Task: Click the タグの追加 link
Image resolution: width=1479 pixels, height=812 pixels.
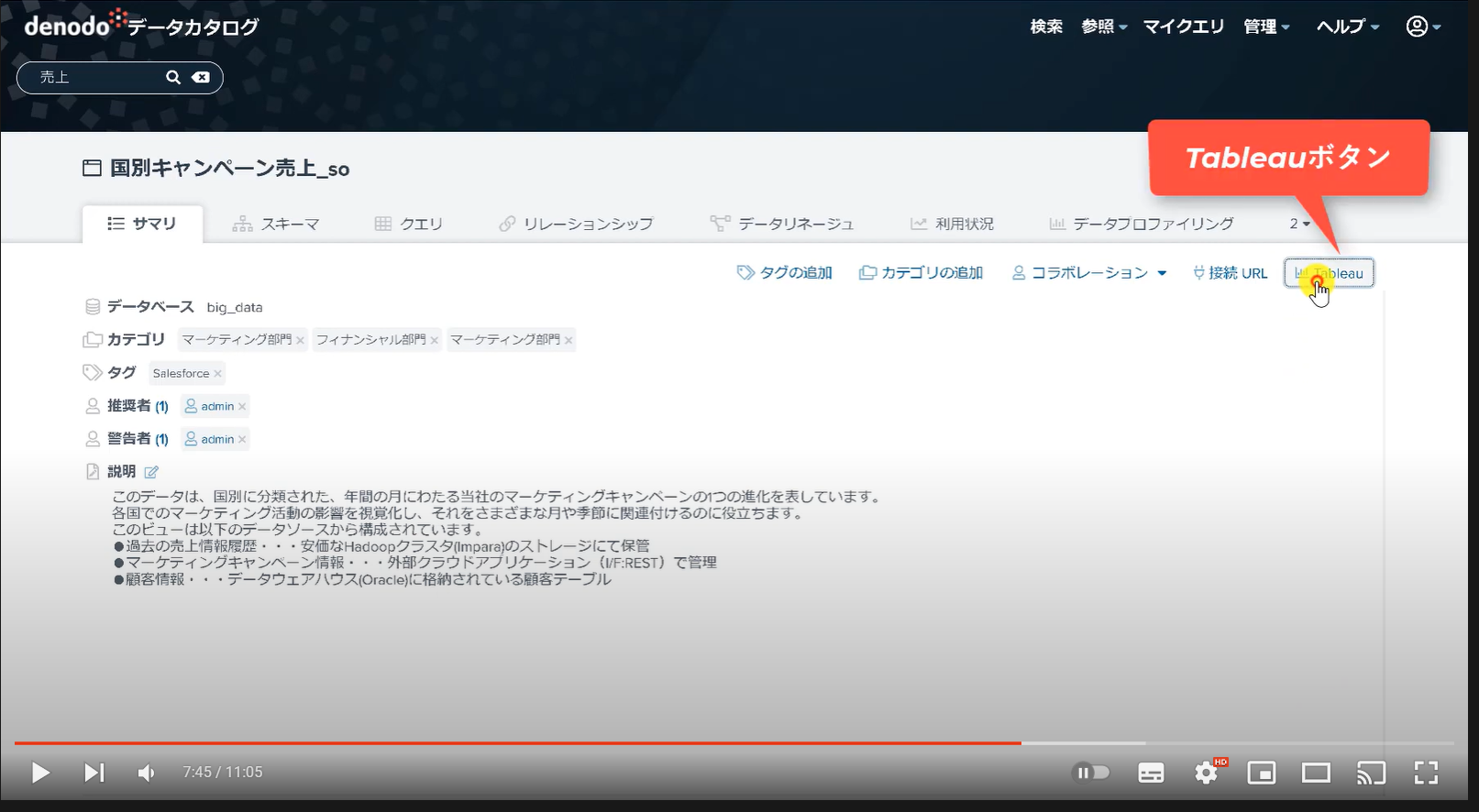Action: click(x=785, y=273)
